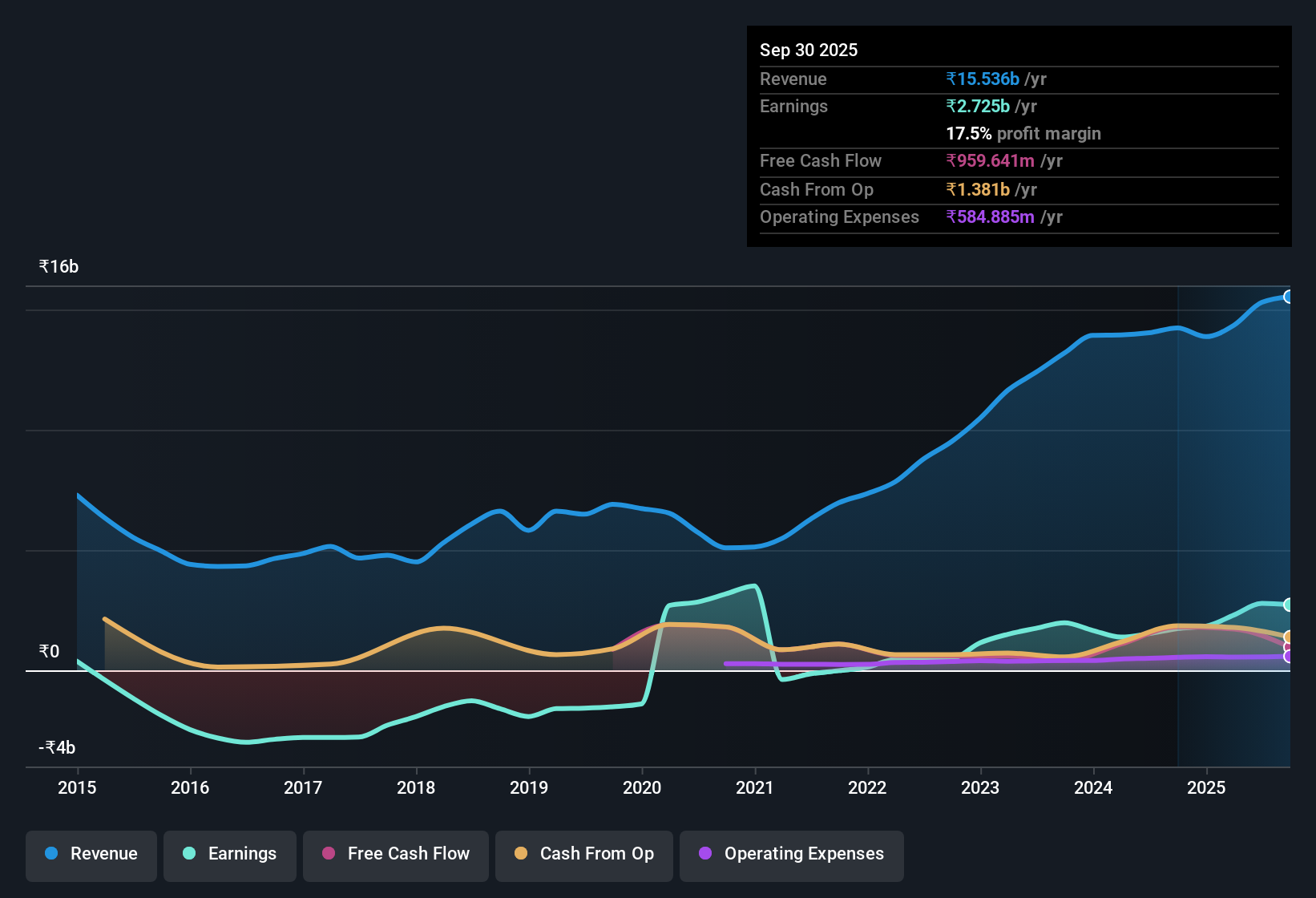Toggle the Operating Expenses series visibility
The width and height of the screenshot is (1316, 898).
[x=791, y=854]
